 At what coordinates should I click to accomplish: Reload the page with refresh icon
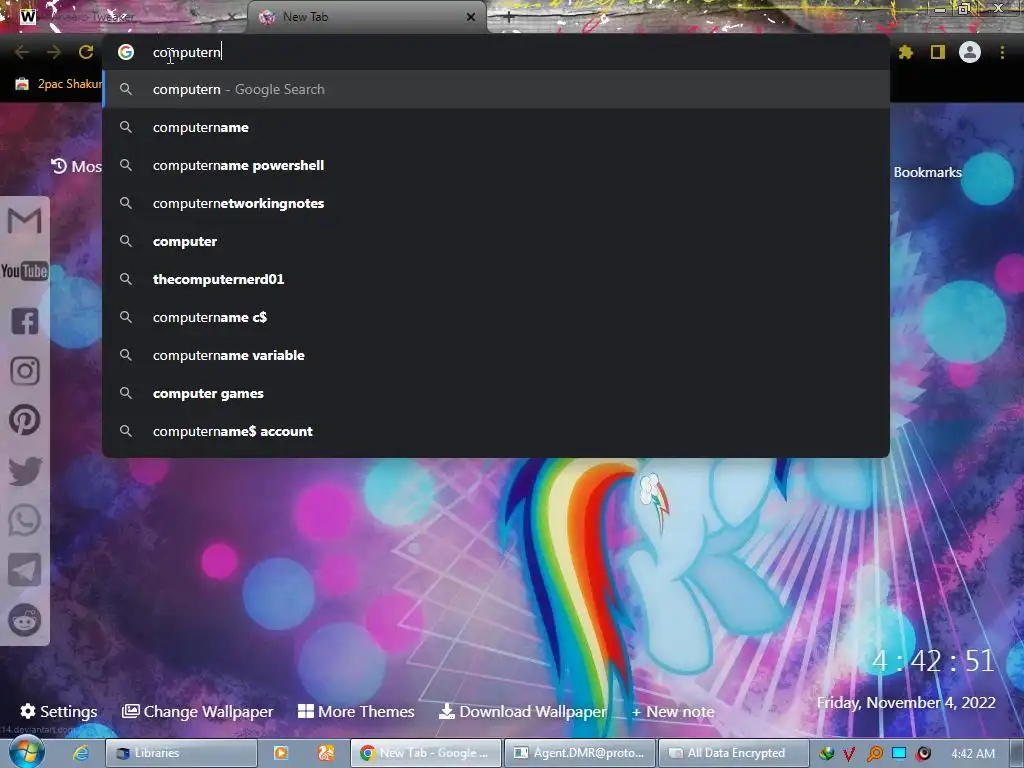(x=86, y=52)
